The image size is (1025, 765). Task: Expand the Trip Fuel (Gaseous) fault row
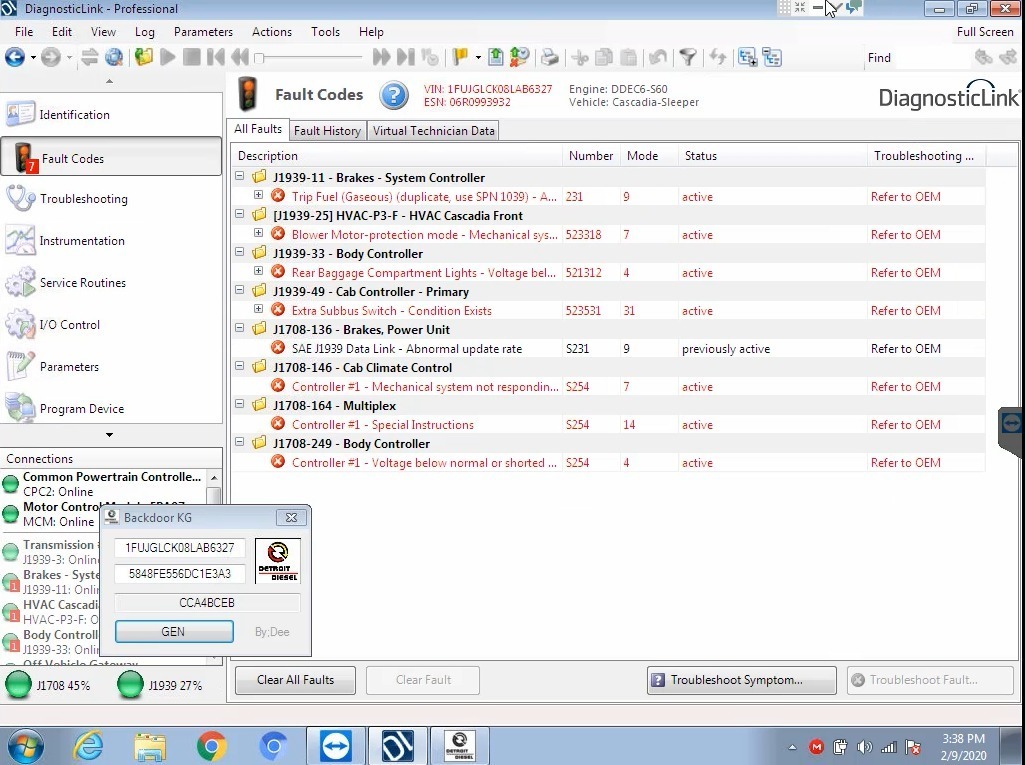point(258,195)
